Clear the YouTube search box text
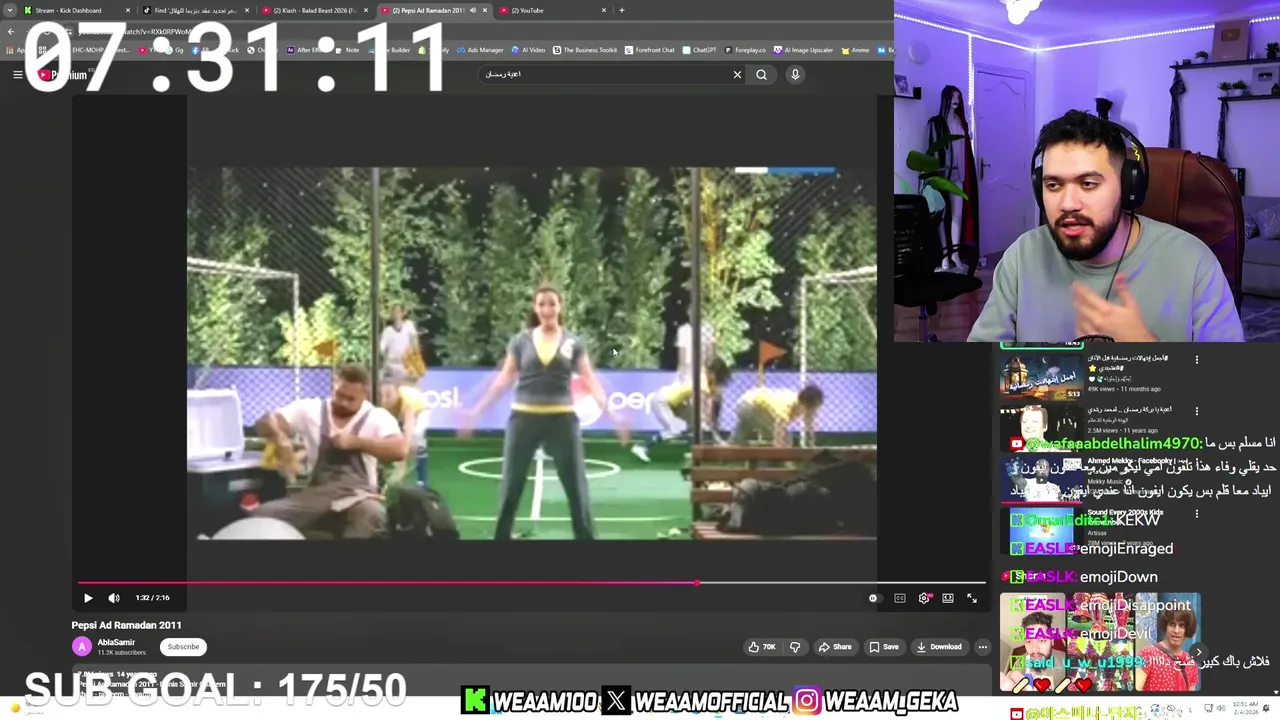The height and width of the screenshot is (720, 1280). tap(737, 74)
